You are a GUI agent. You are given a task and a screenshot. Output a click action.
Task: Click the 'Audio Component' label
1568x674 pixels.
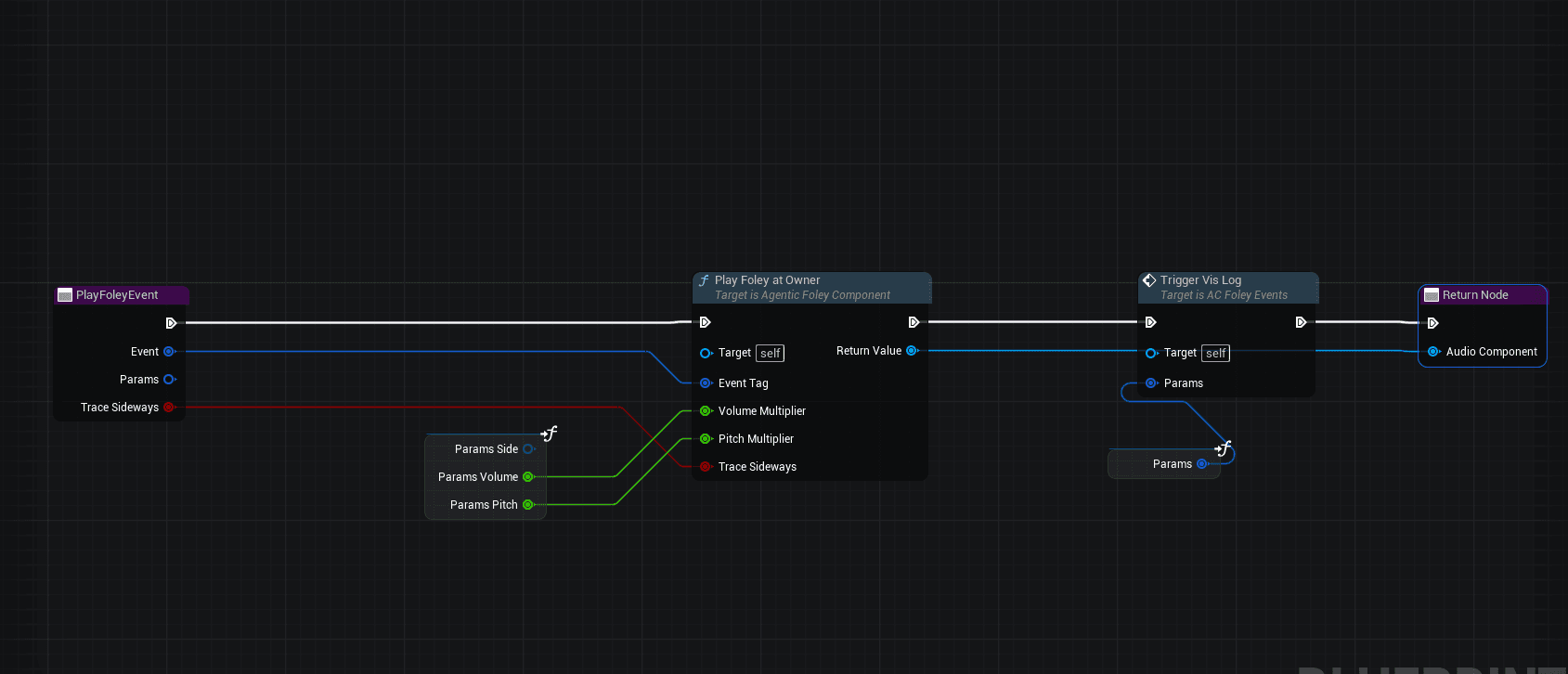(1492, 352)
